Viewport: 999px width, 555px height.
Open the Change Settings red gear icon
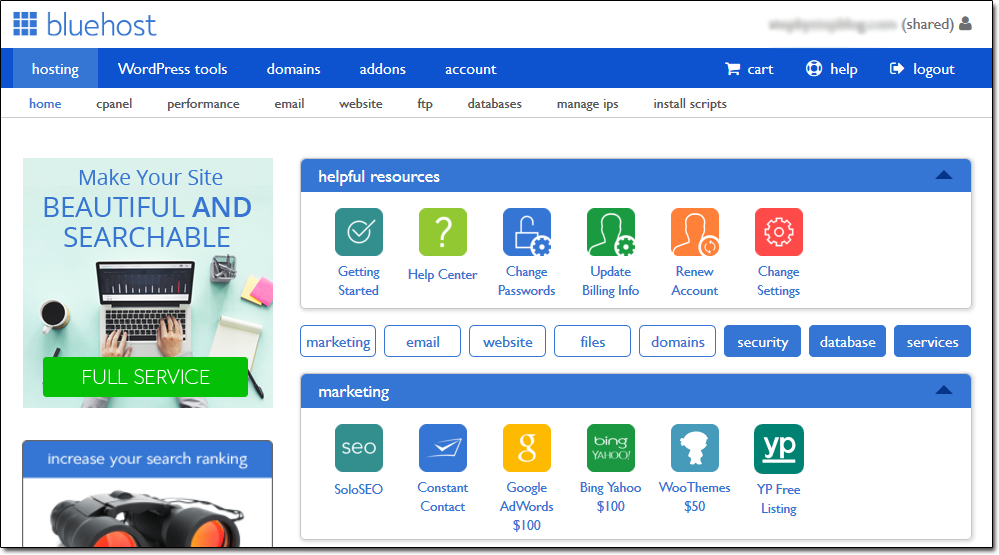tap(779, 232)
